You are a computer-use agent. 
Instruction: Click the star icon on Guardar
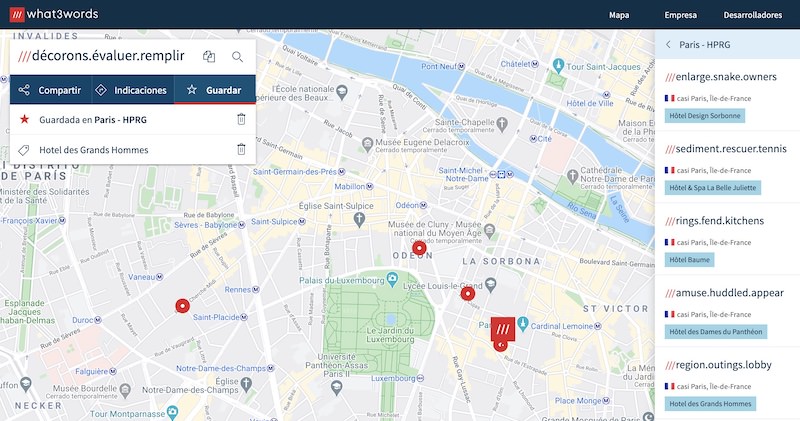[191, 90]
